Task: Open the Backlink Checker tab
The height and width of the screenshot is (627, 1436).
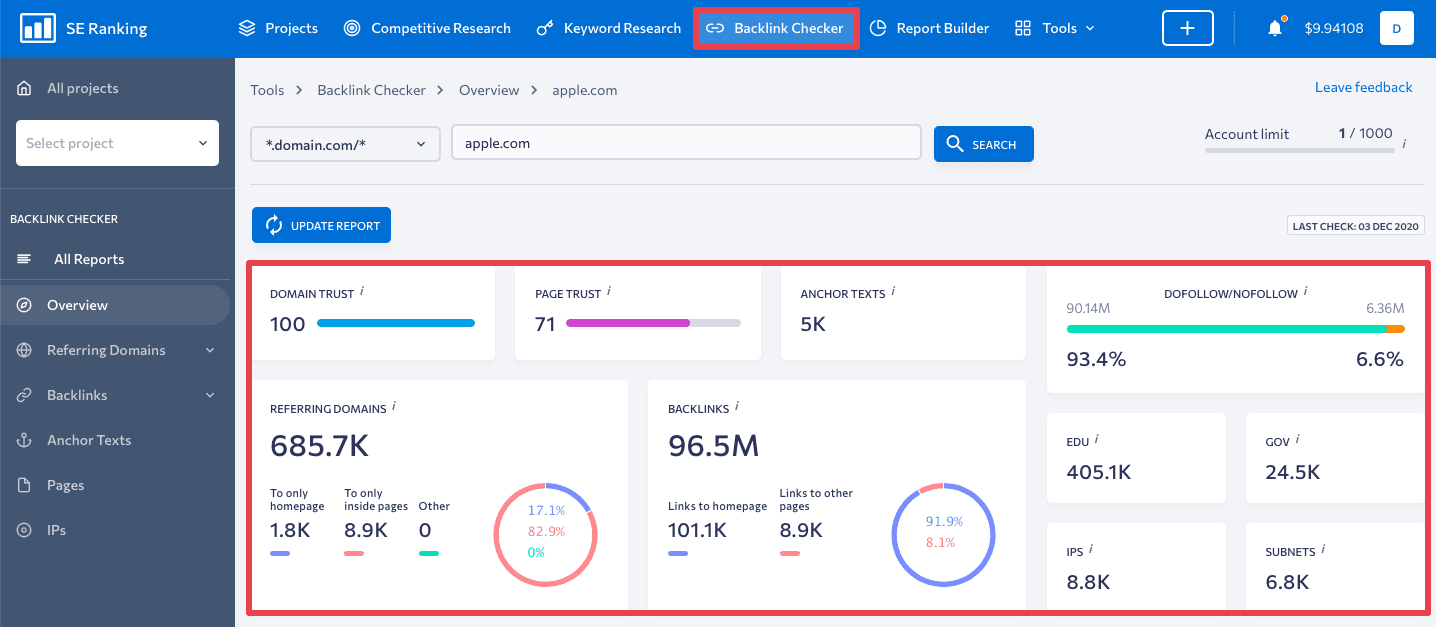Action: pos(776,28)
